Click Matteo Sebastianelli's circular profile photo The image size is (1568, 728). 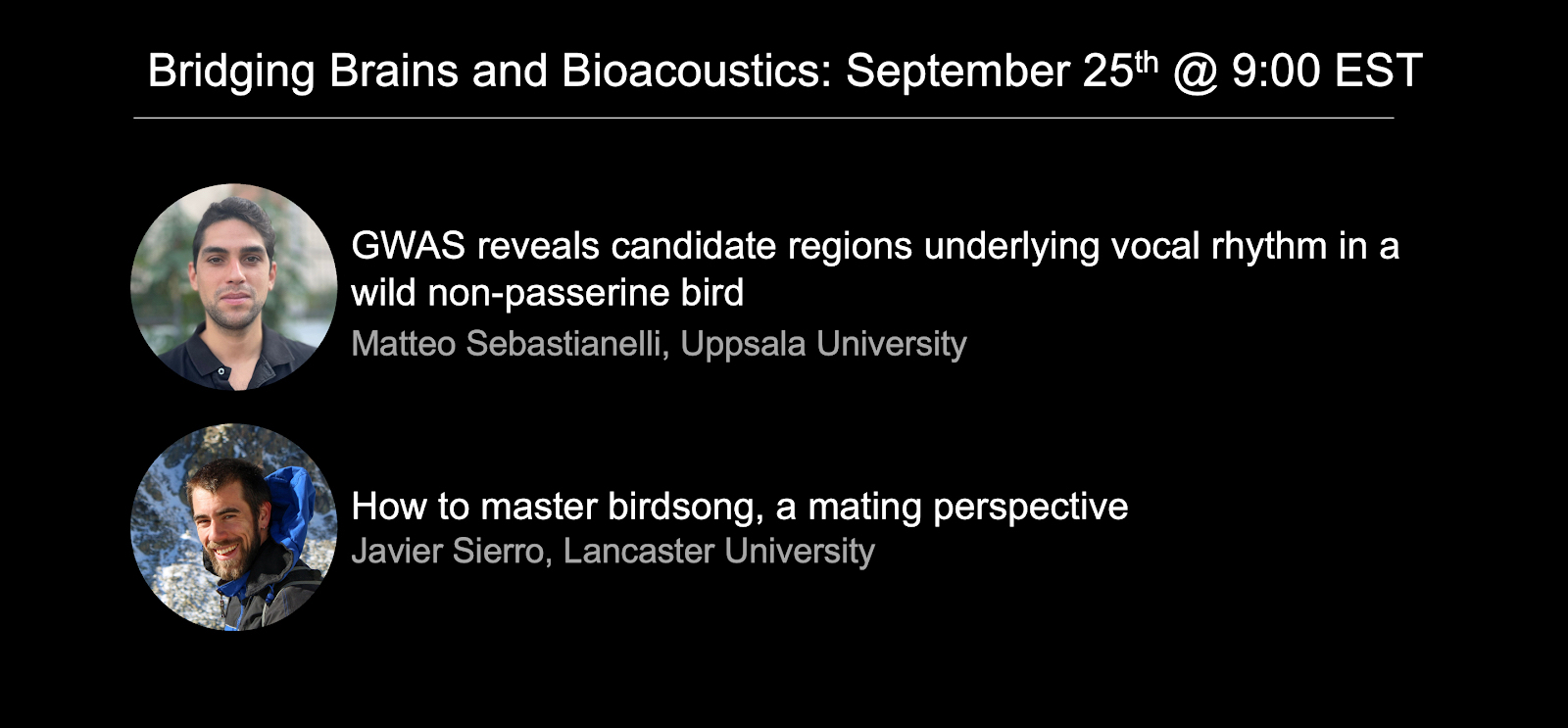point(233,286)
